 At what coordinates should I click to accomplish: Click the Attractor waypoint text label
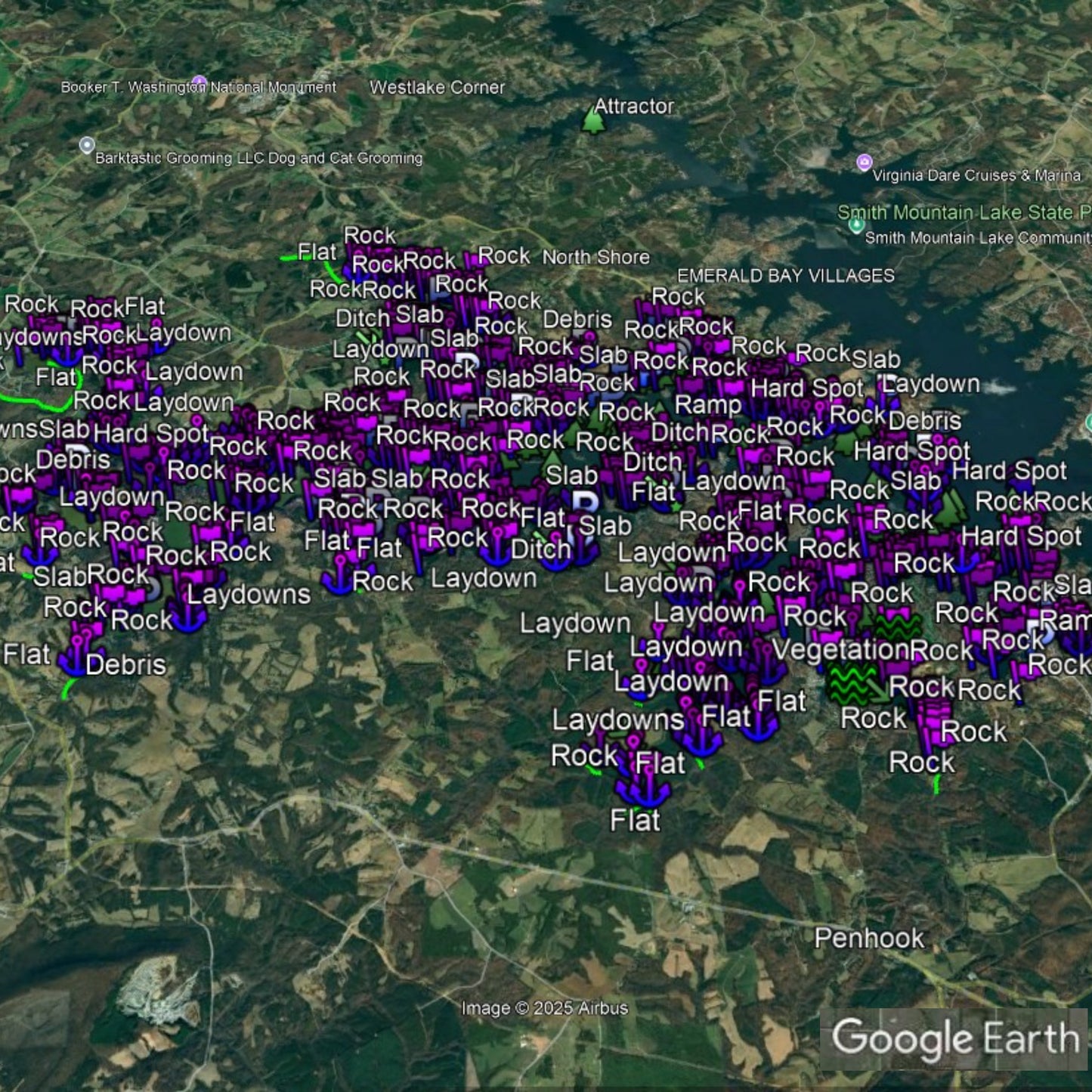(633, 107)
